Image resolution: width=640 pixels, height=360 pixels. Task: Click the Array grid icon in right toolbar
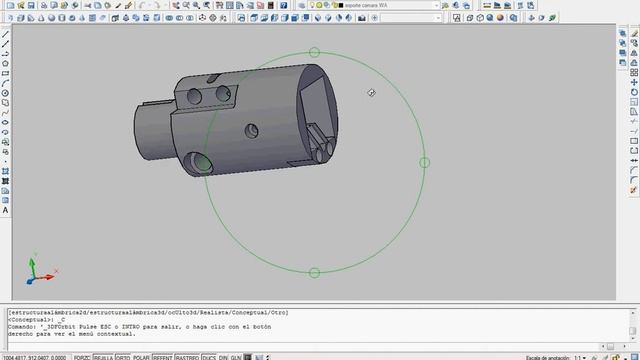(x=634, y=73)
